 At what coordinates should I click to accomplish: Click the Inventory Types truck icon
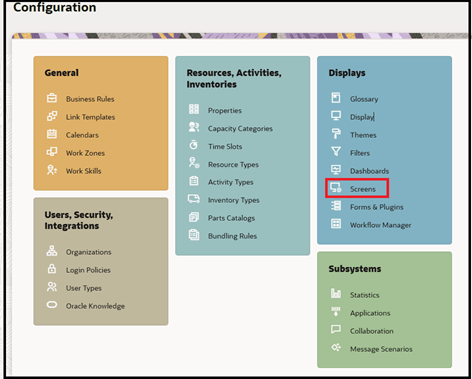pos(194,199)
